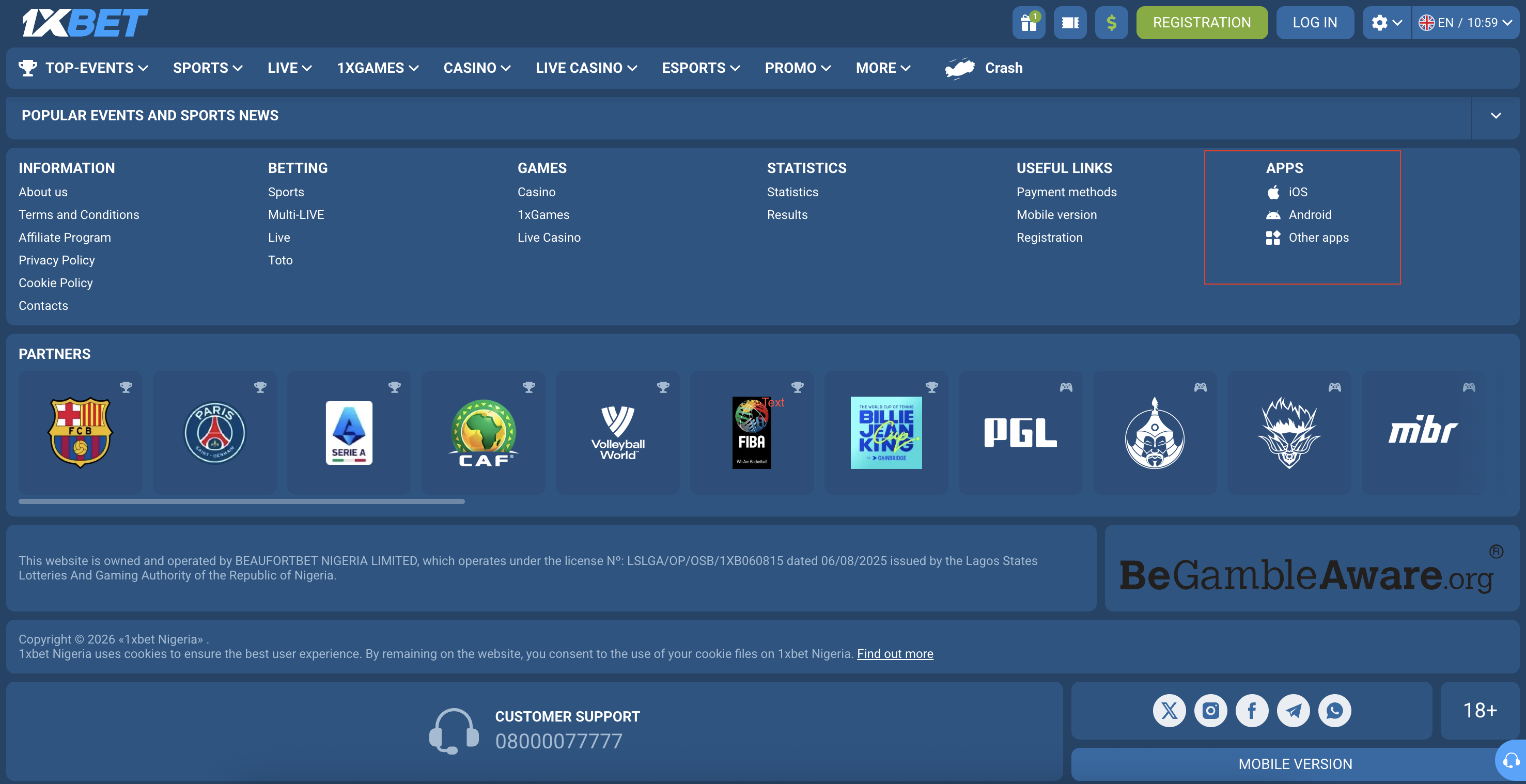The height and width of the screenshot is (784, 1526).
Task: Expand the SPORTS menu
Action: 208,68
